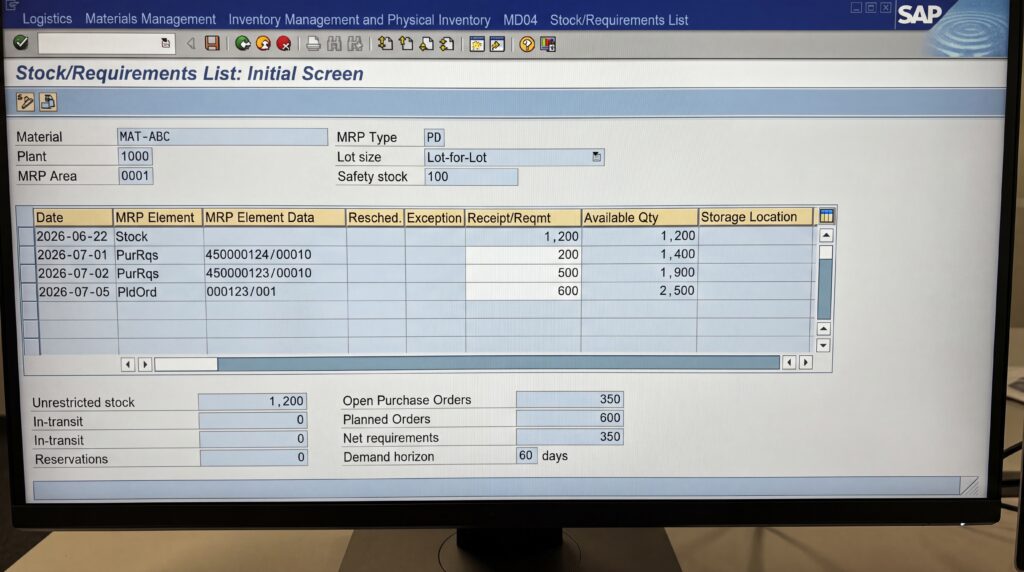Click the Available Qty column header
The image size is (1024, 572).
click(639, 217)
